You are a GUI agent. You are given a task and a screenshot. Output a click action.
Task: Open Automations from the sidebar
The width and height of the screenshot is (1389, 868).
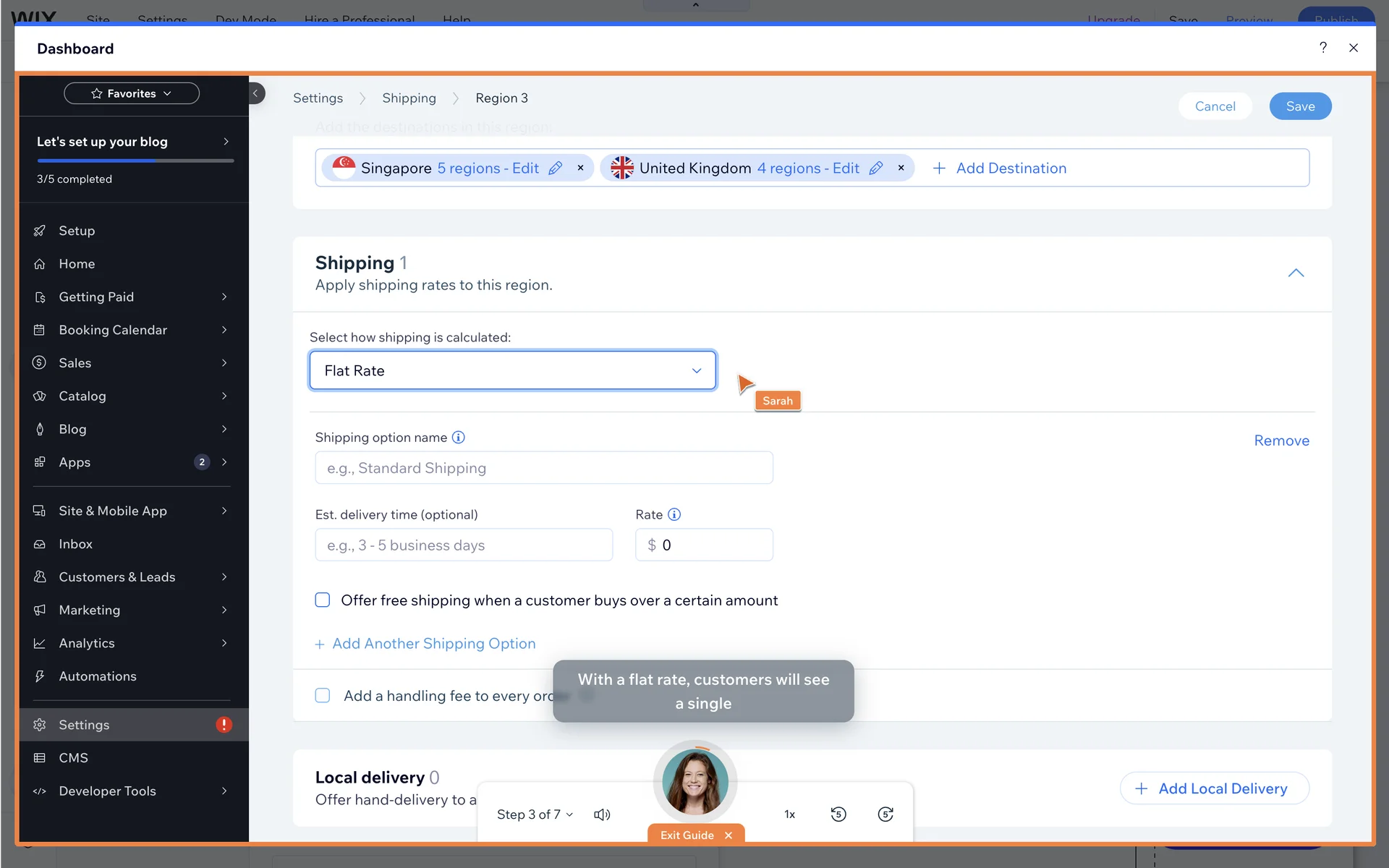click(98, 676)
